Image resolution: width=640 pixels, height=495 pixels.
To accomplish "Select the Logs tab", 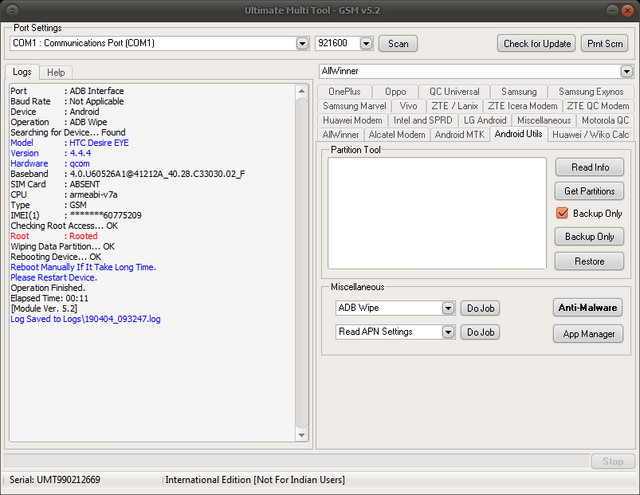I will coord(22,72).
